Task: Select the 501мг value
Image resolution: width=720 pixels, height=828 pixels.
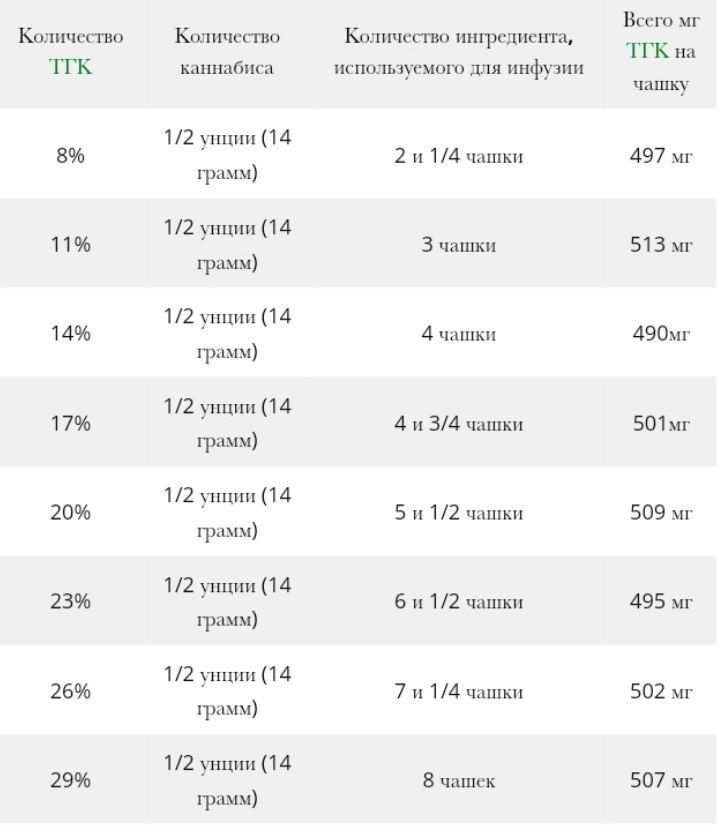Action: point(661,424)
